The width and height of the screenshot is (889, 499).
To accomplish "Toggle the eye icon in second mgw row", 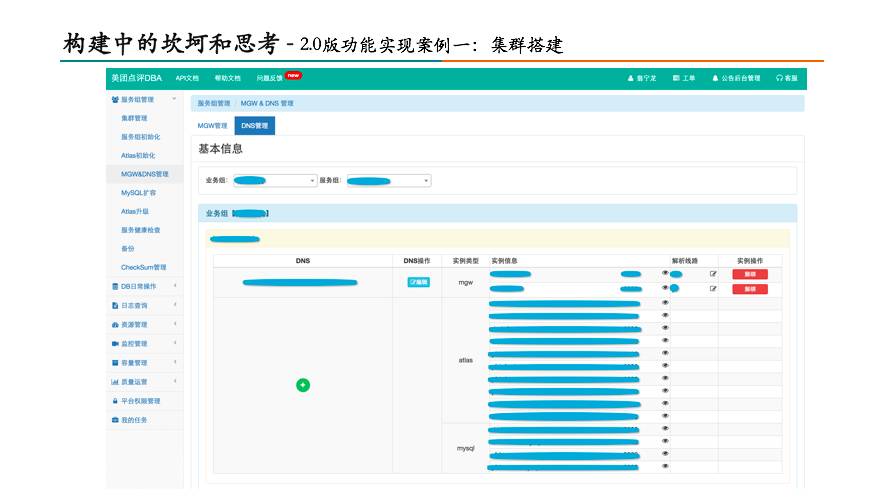I will [665, 288].
